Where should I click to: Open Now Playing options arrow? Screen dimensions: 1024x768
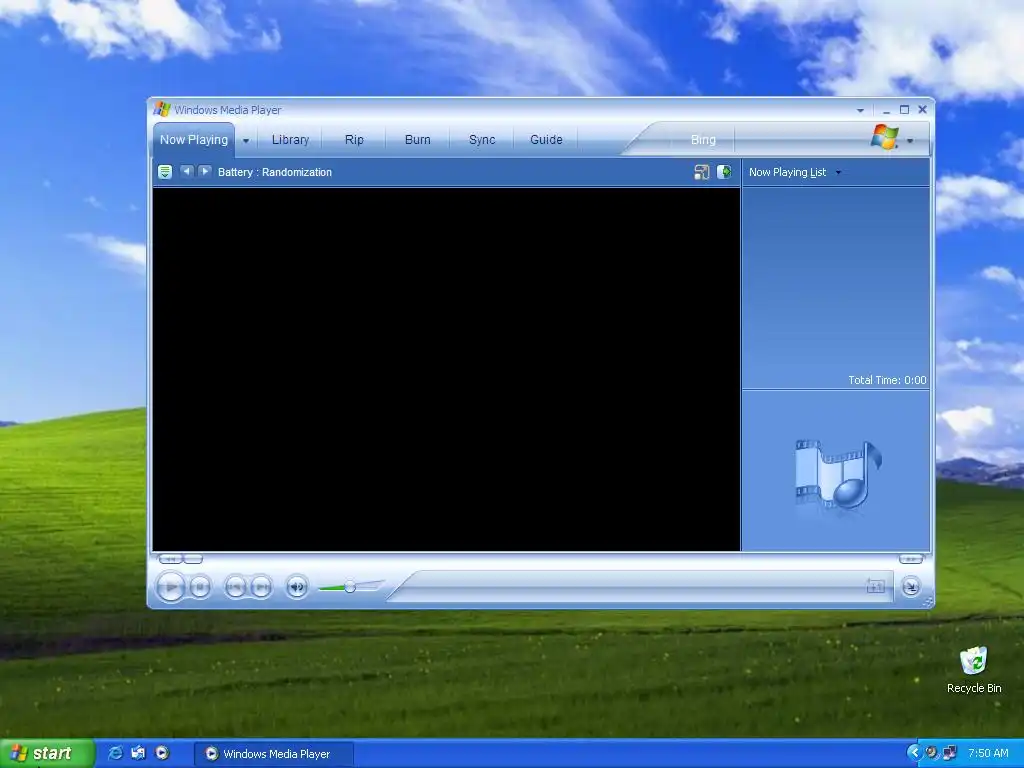246,140
